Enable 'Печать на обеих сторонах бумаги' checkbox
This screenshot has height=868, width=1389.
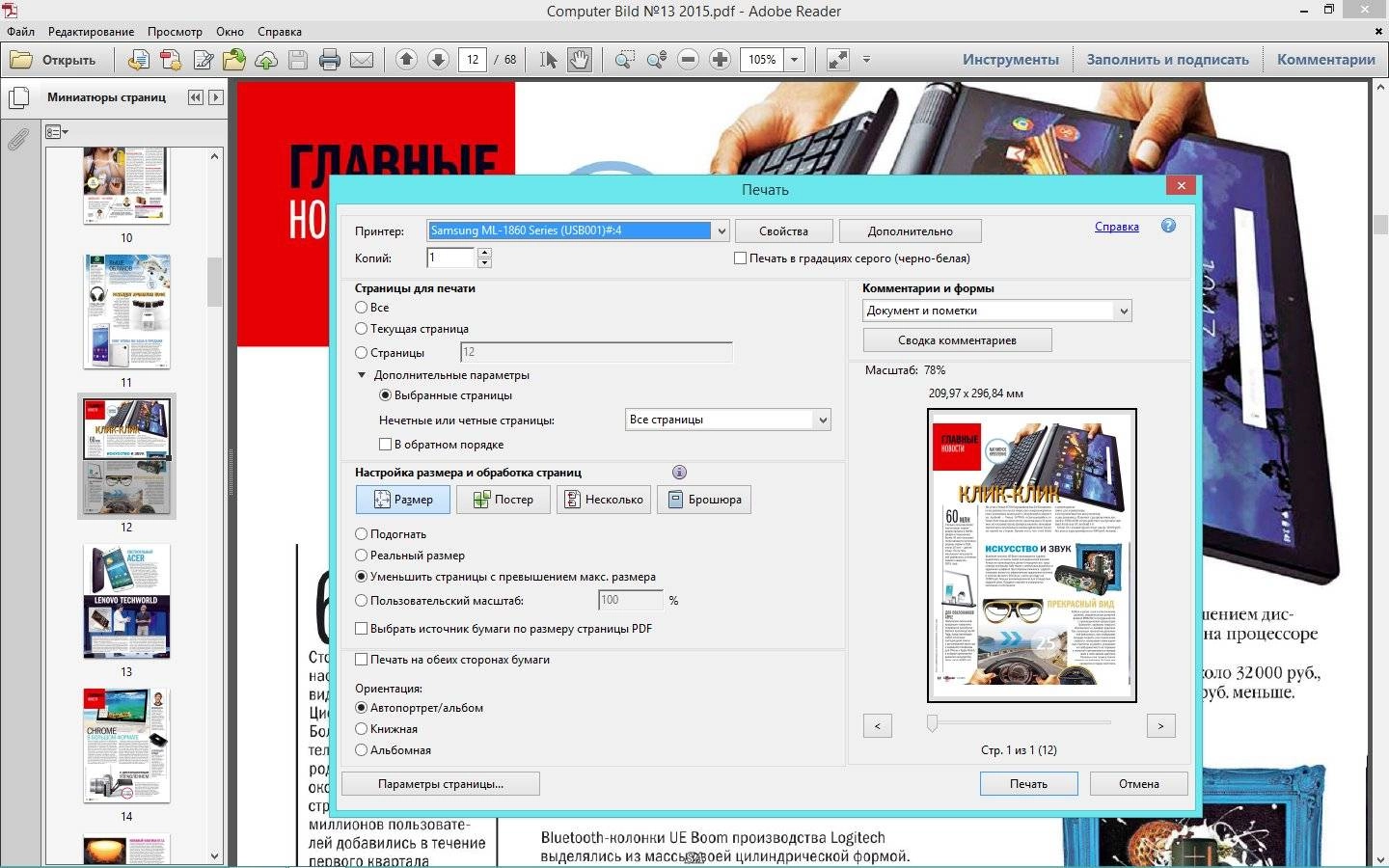(362, 660)
